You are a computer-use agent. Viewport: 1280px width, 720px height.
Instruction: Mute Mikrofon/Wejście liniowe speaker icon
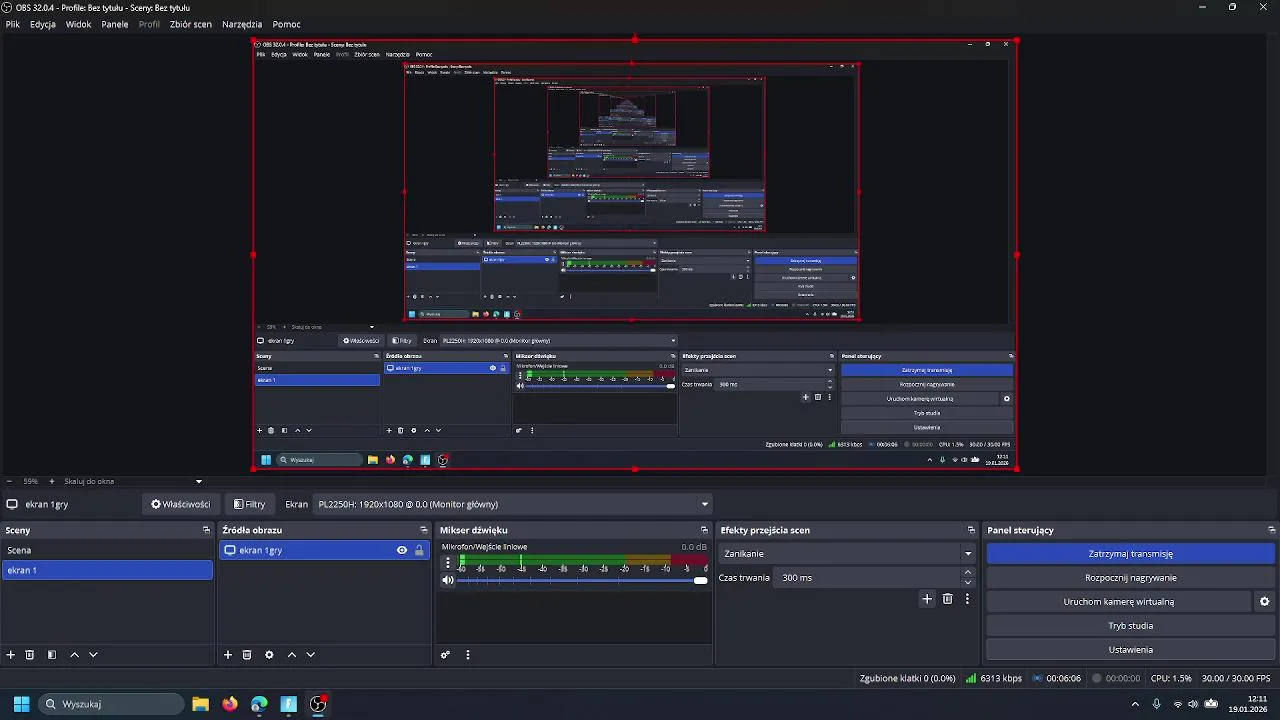448,580
